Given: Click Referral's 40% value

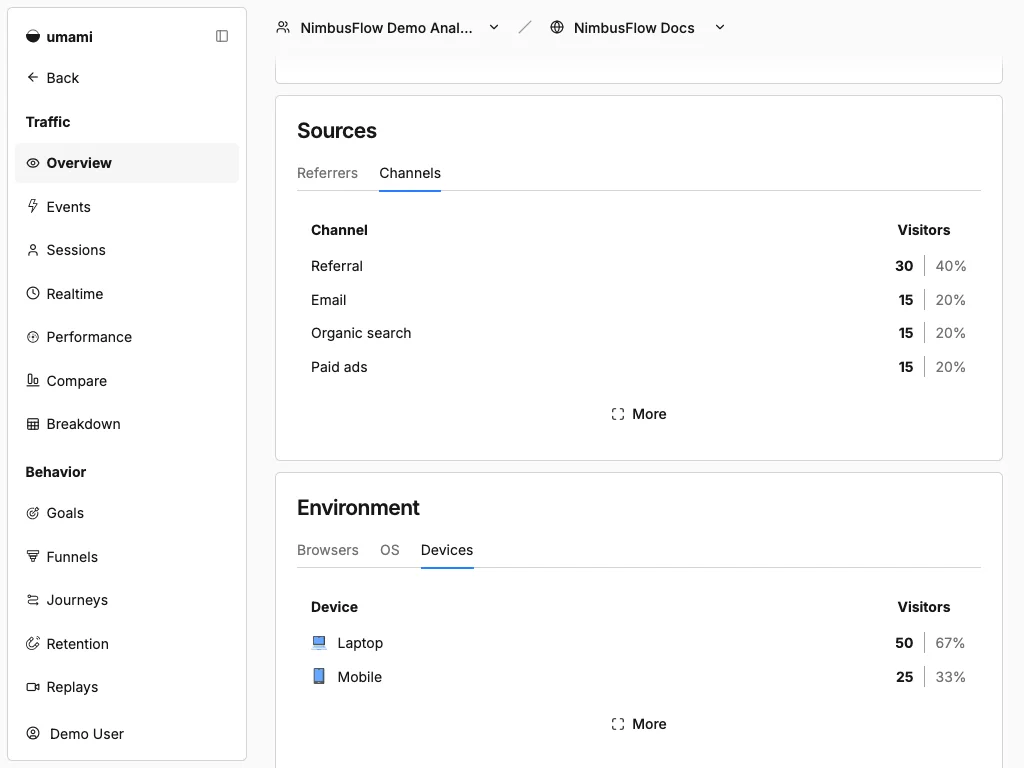Looking at the screenshot, I should point(950,266).
